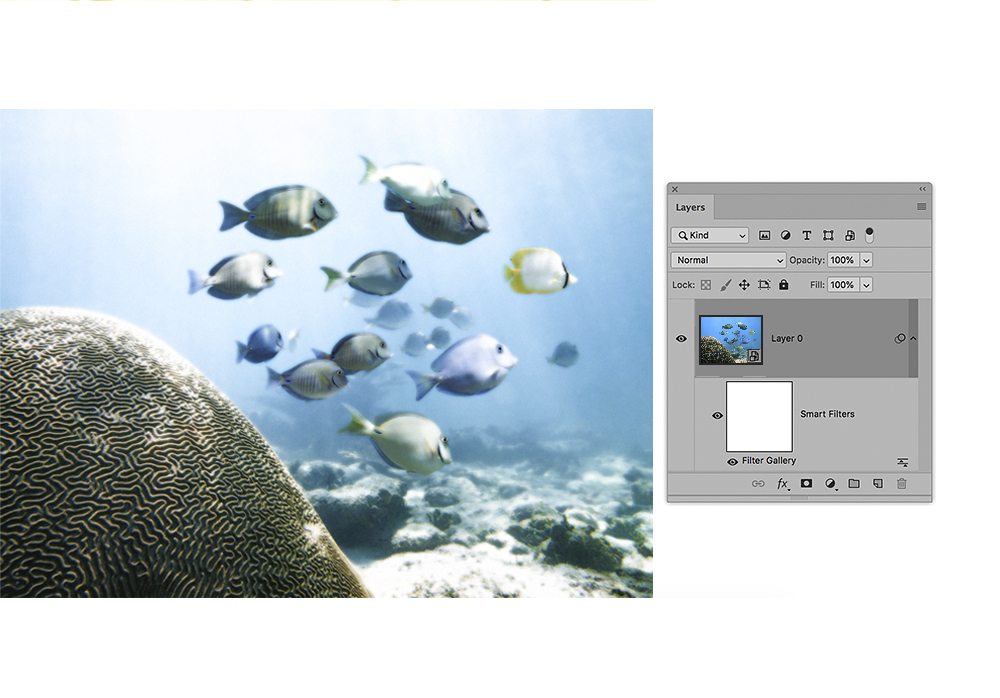Hide Layer 0 with eye icon
This screenshot has height=698, width=1000.
click(682, 339)
